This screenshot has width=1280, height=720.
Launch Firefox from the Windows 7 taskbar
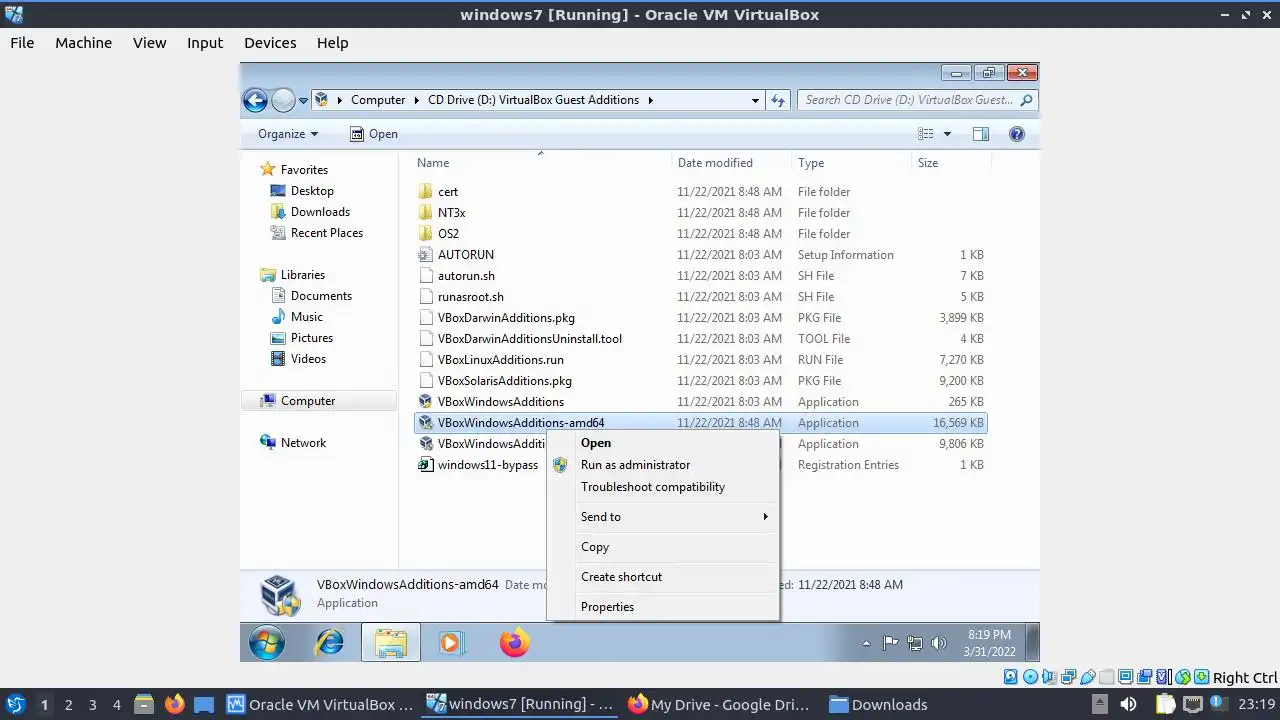514,642
